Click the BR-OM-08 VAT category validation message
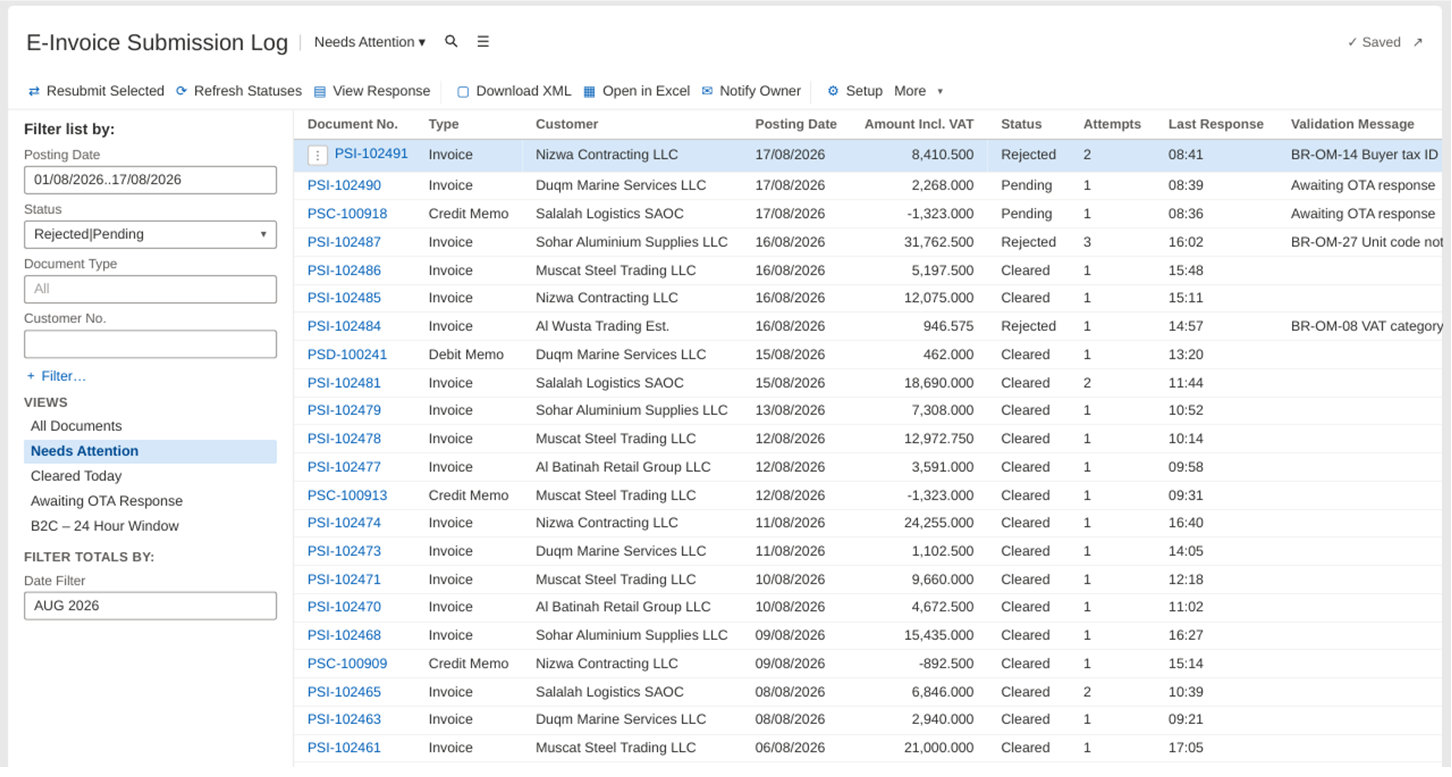The image size is (1452, 777). point(1367,326)
